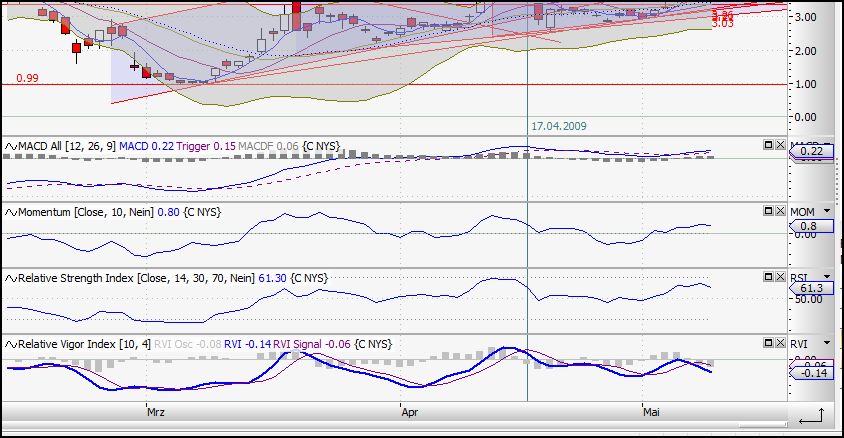Viewport: 844px width, 438px height.
Task: Click the {C NYS} symbol in RVI title
Action: pyautogui.click(x=373, y=344)
